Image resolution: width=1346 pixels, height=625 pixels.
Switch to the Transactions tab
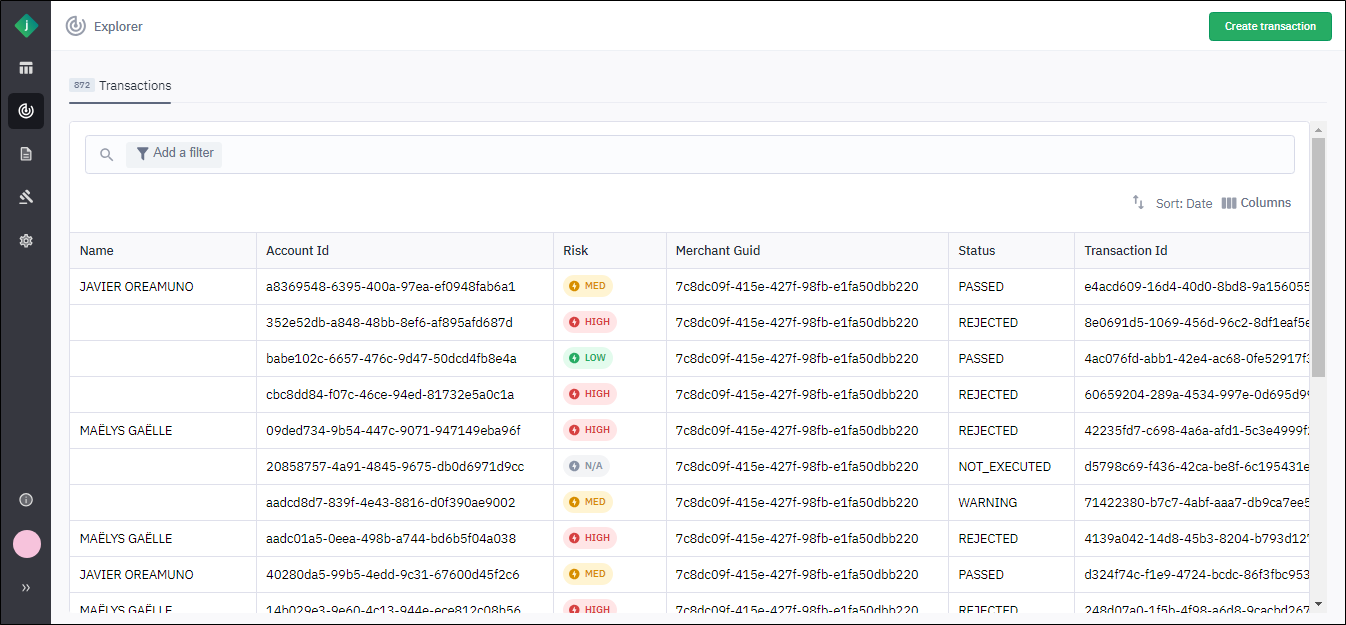point(120,86)
